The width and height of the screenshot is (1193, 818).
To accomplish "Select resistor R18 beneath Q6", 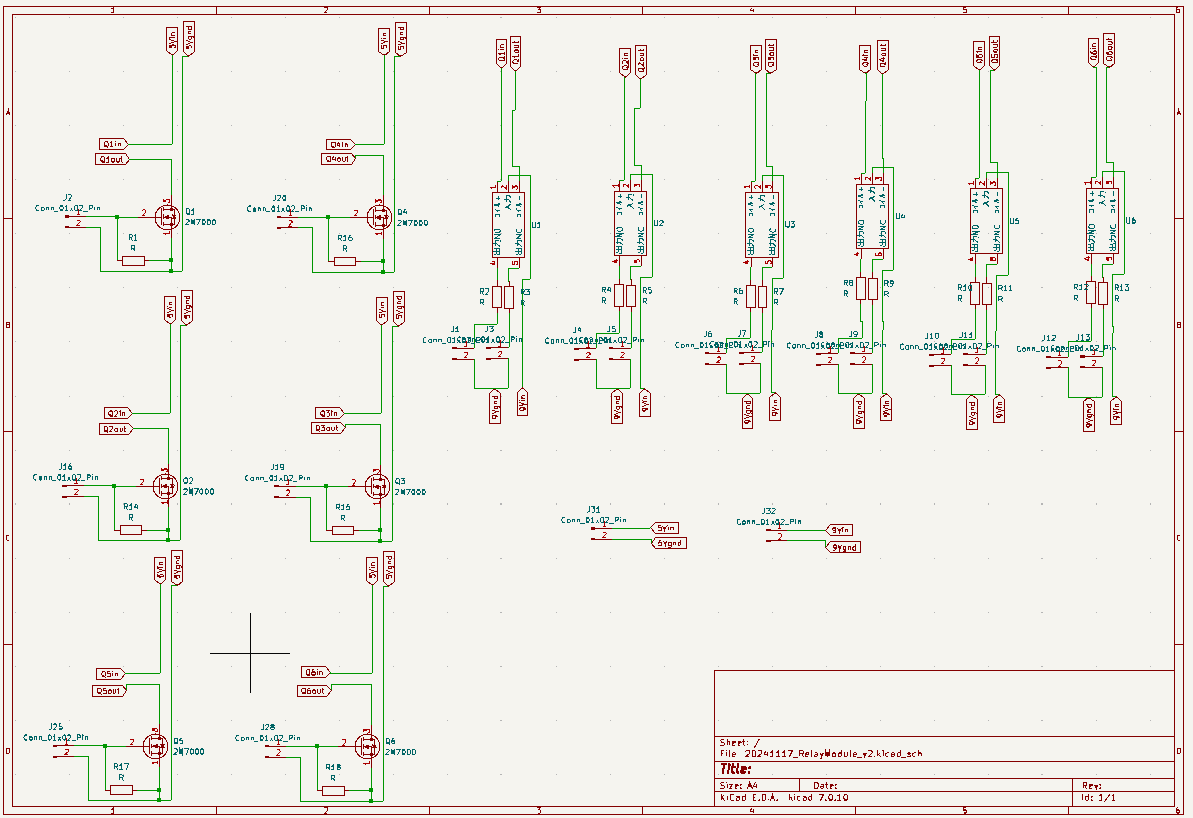I will [333, 790].
